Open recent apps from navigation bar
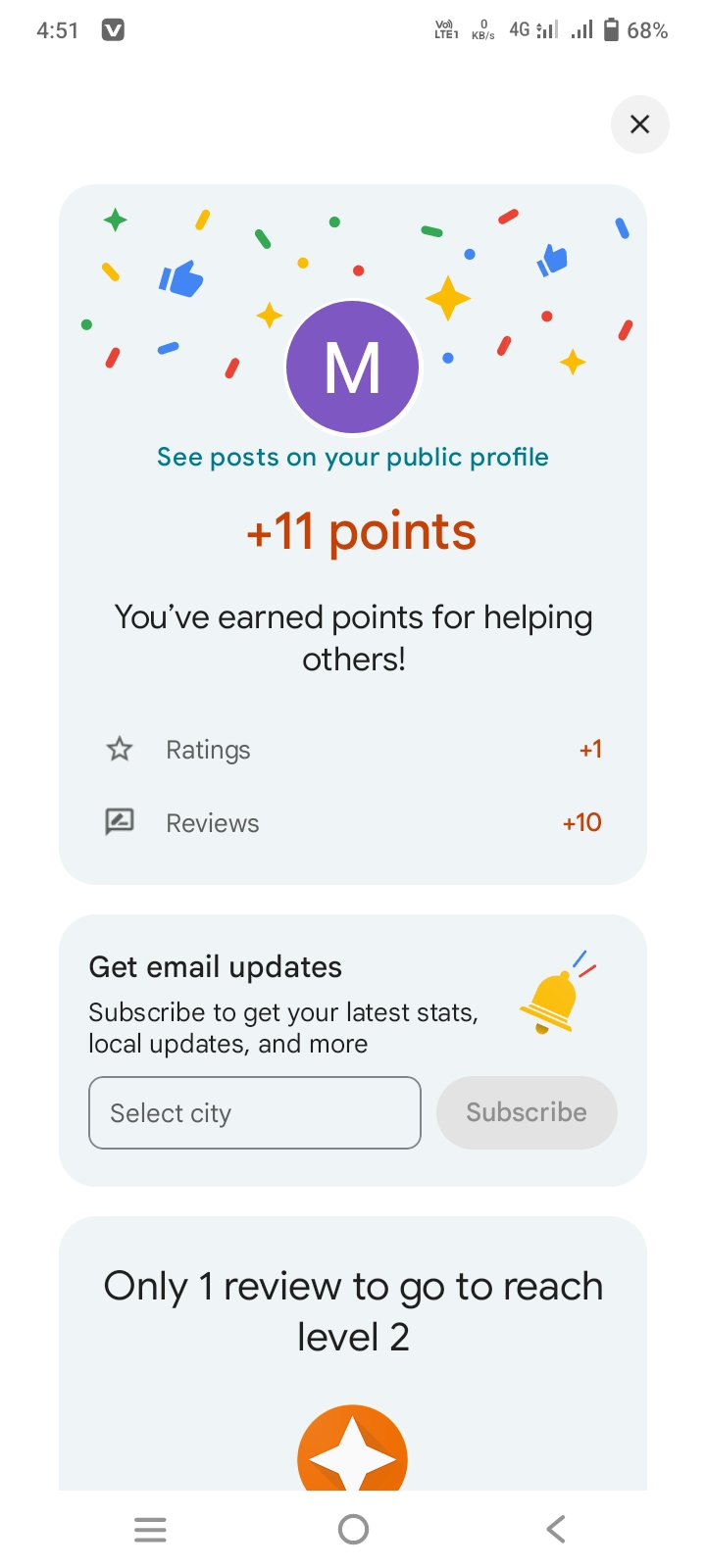This screenshot has height=1568, width=706. coord(150,1529)
